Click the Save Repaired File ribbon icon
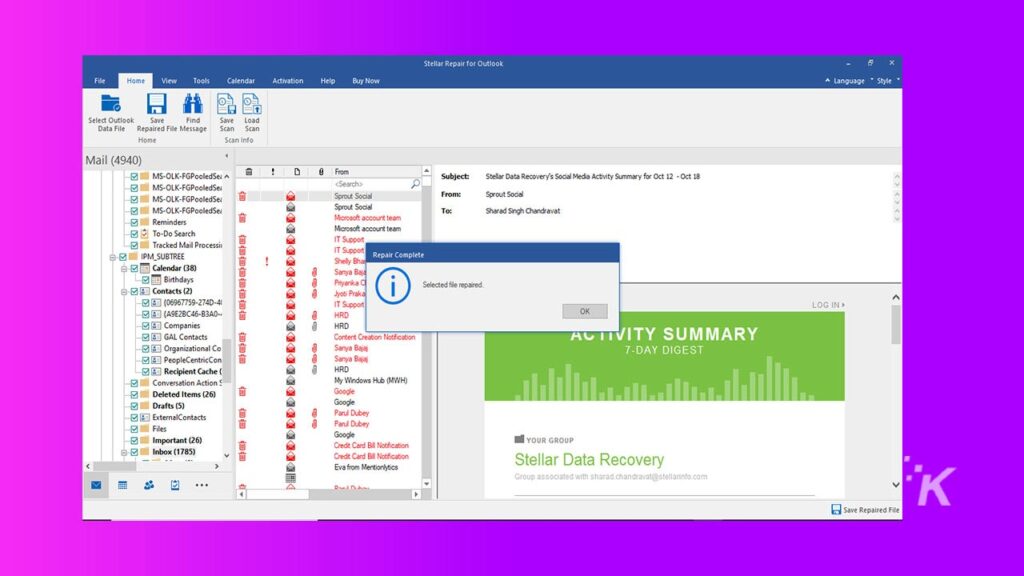 click(x=157, y=103)
